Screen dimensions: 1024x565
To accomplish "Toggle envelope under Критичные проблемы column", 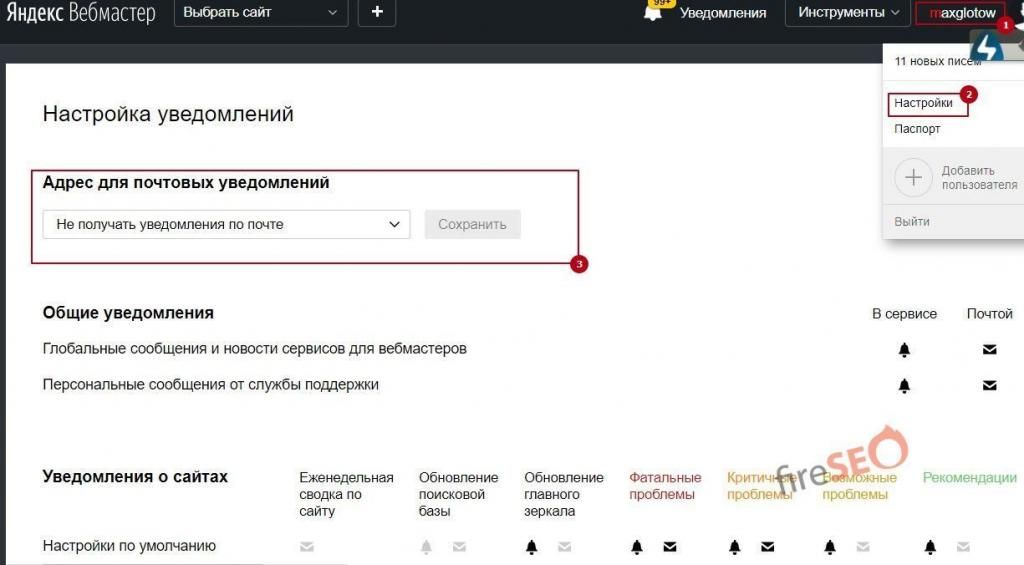I will coord(767,547).
